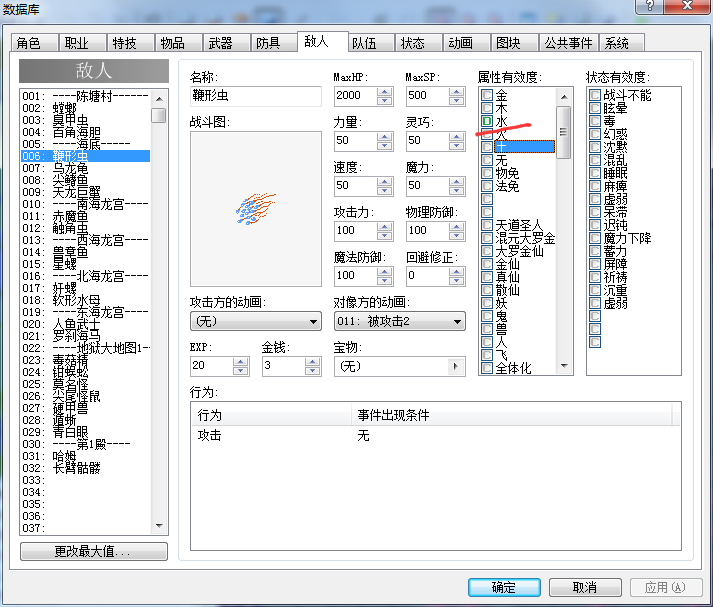Open the 队伍 tab
Screen dimensions: 713x607
(372, 43)
